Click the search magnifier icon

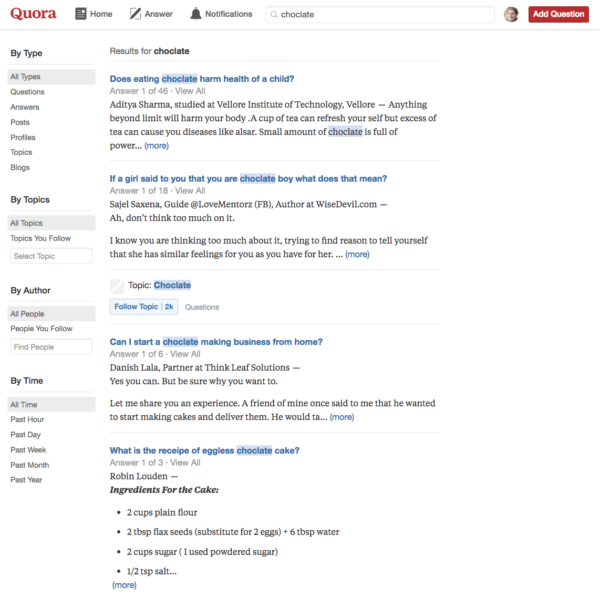[x=274, y=15]
